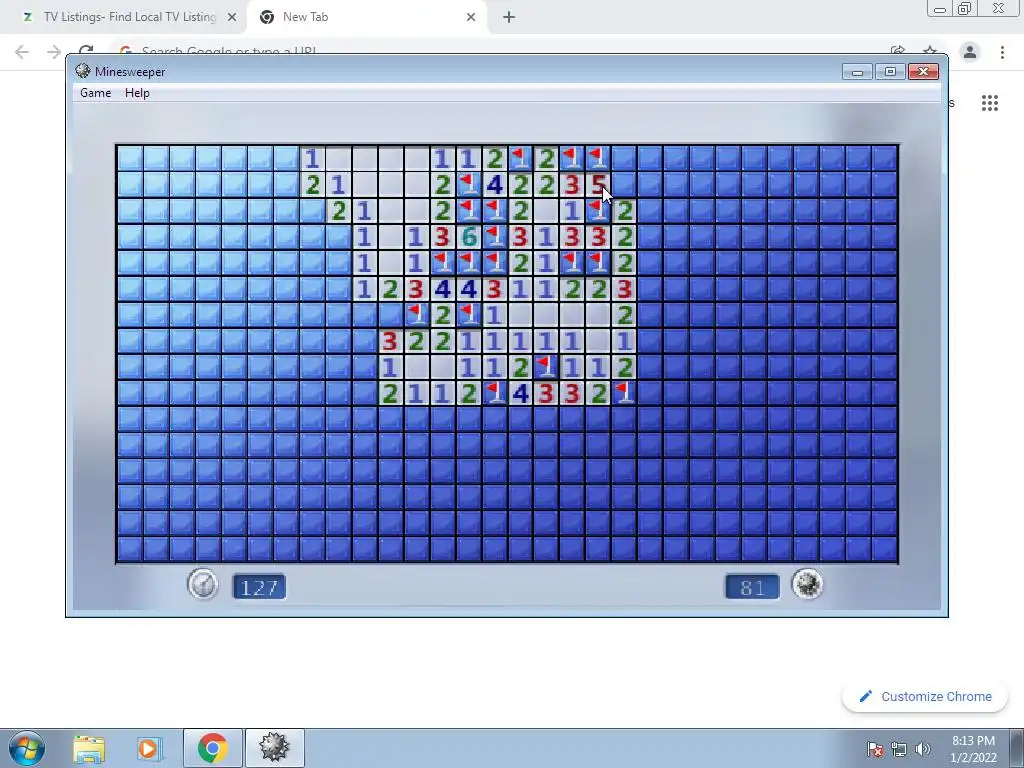This screenshot has width=1024, height=768.
Task: Click the revealed cell showing number 6
Action: tap(468, 236)
